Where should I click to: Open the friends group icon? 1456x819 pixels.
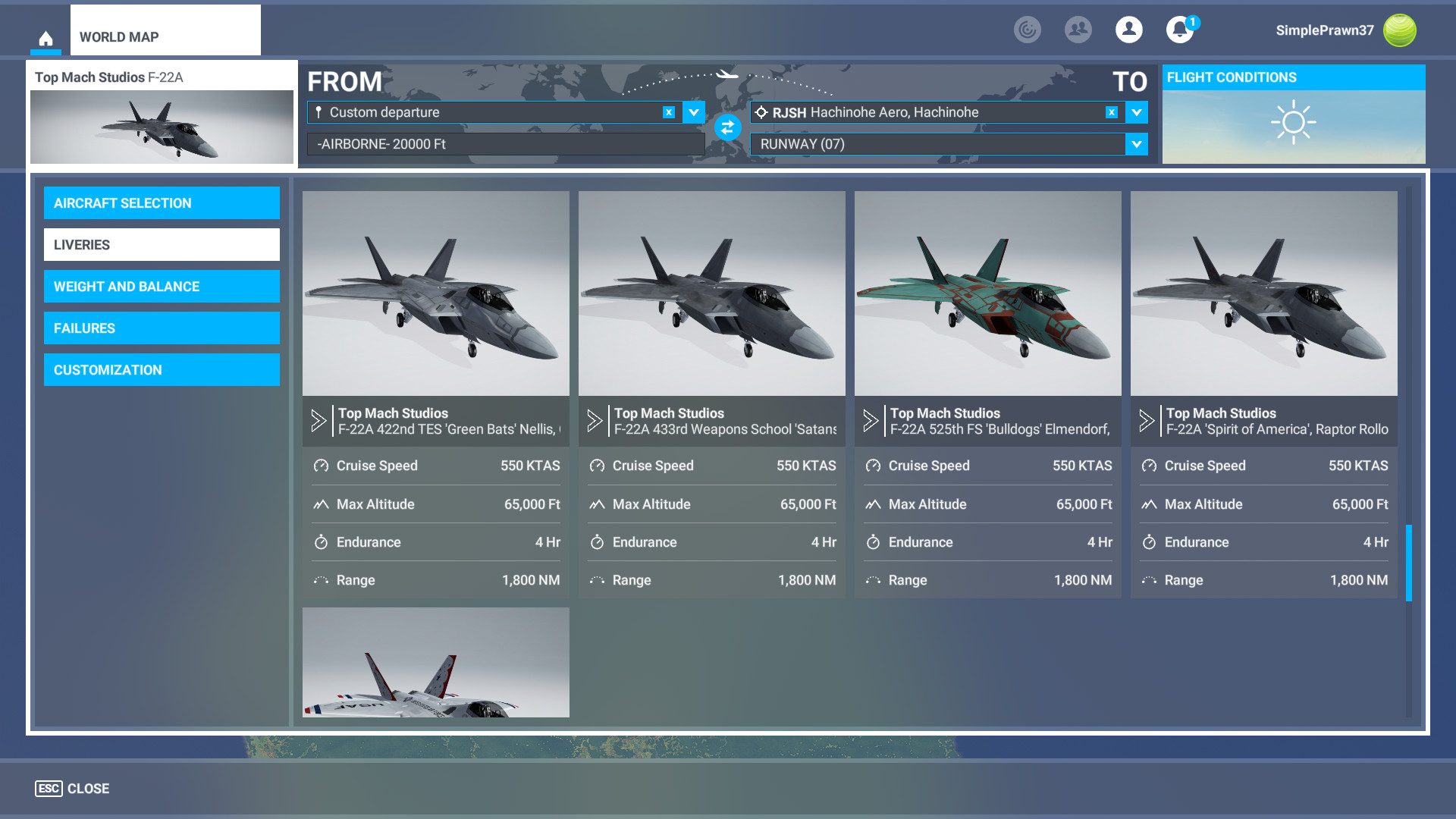pos(1078,30)
